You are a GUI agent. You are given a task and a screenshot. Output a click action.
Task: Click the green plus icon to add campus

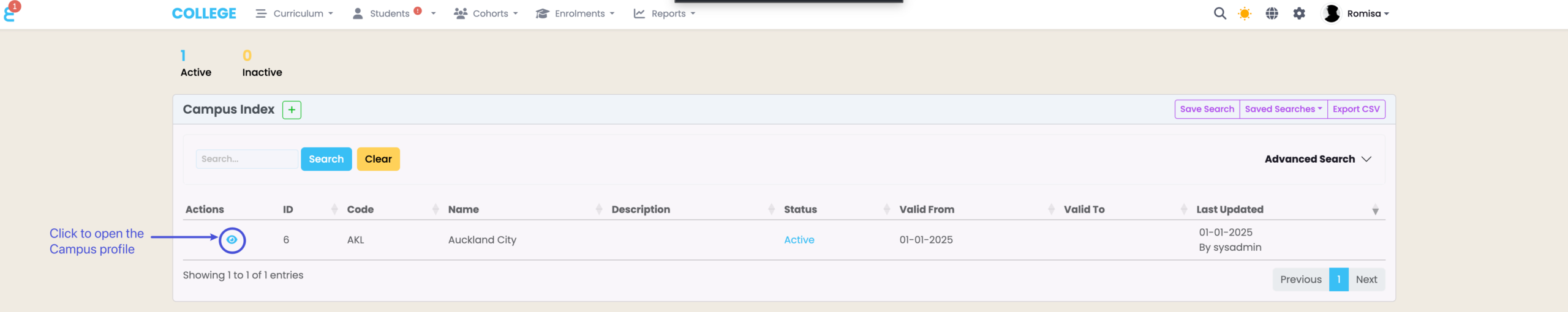coord(292,110)
